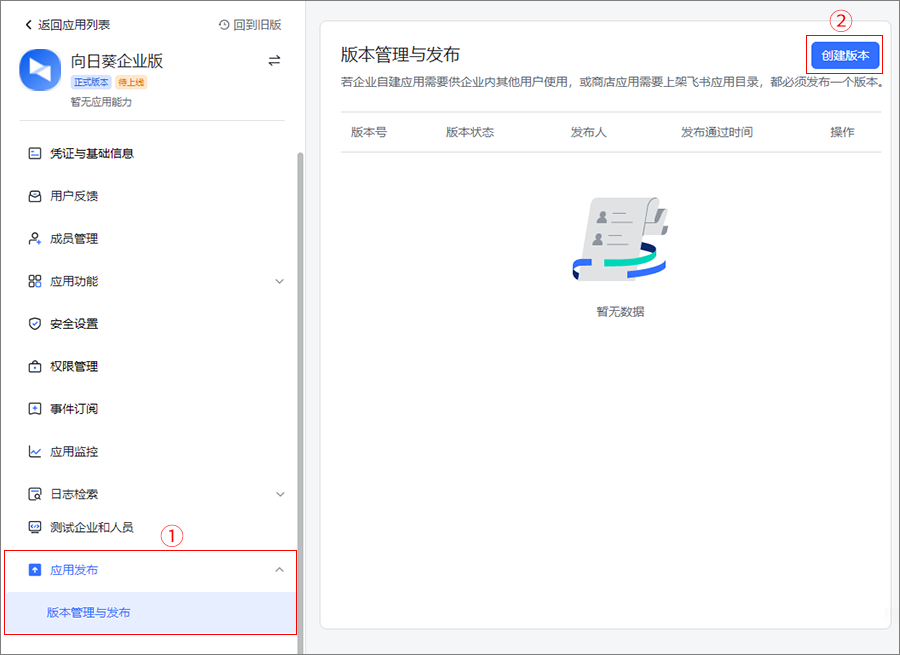Click the 事件订阅 icon in sidebar
900x655 pixels.
[35, 409]
